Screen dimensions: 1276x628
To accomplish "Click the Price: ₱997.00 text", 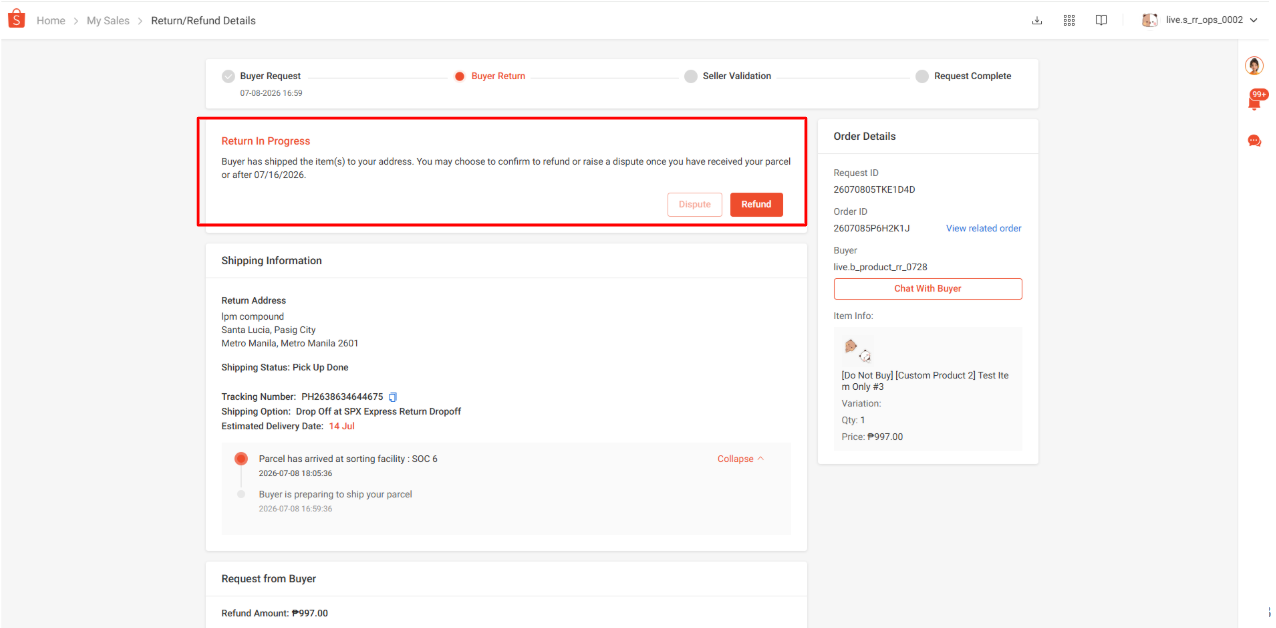I will pyautogui.click(x=872, y=436).
